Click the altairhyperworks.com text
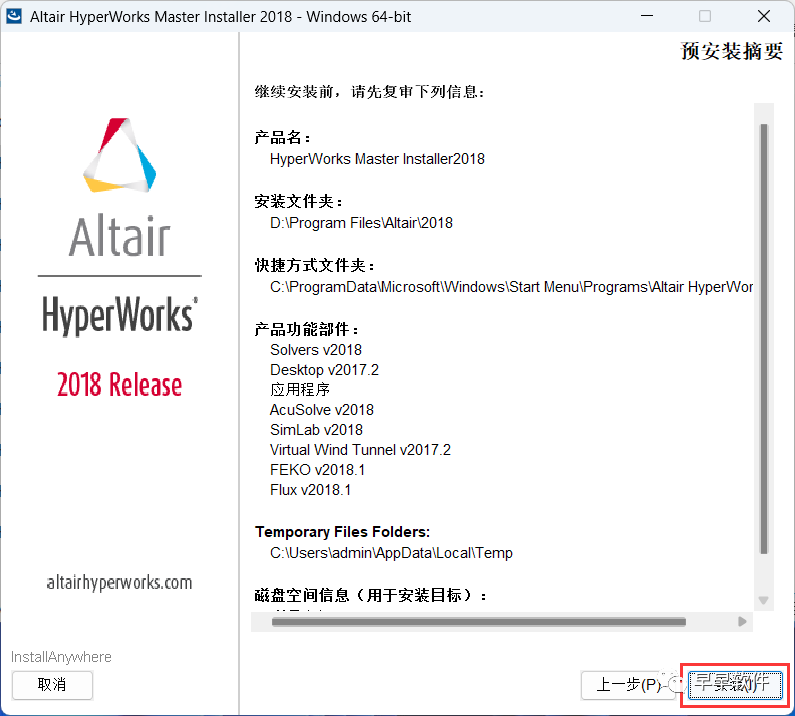This screenshot has height=716, width=795. coord(119,583)
